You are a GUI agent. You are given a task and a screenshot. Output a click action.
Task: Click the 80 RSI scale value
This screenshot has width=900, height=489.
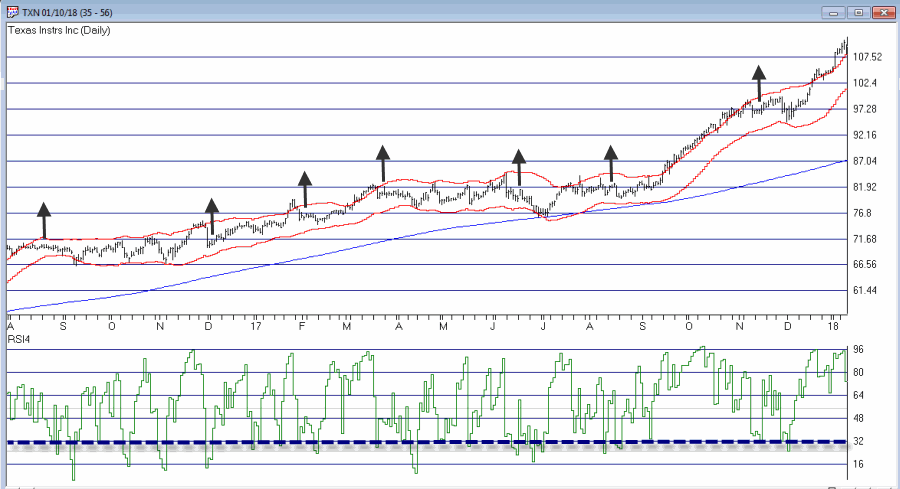858,372
